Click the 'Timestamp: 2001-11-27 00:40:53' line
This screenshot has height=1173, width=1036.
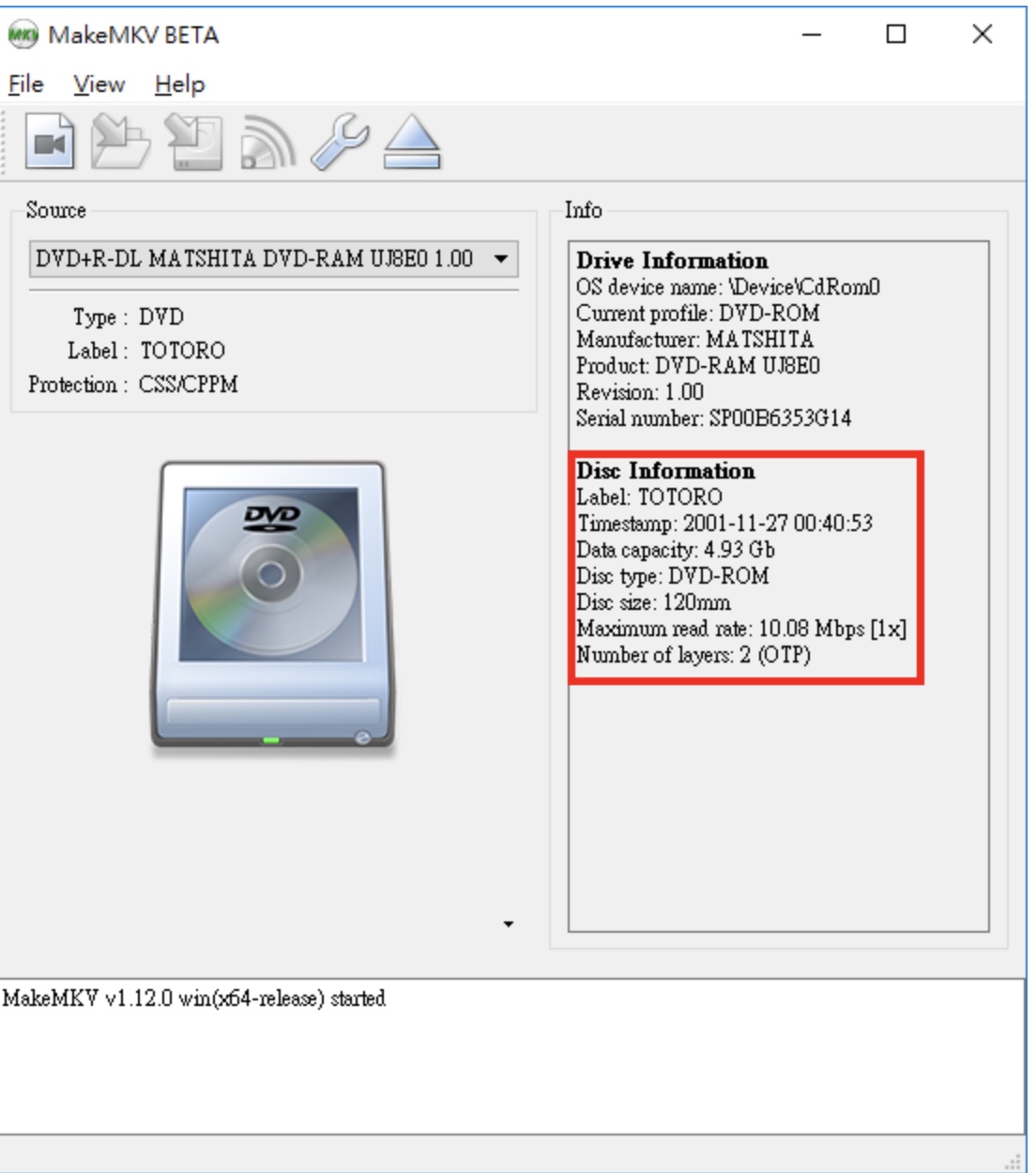click(724, 524)
